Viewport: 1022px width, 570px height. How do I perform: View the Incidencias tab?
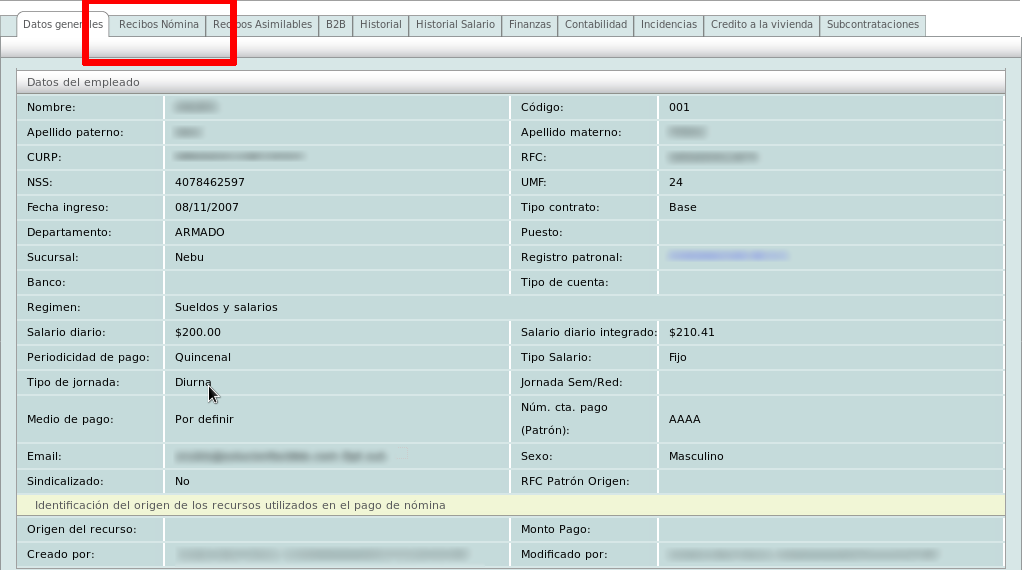point(668,25)
